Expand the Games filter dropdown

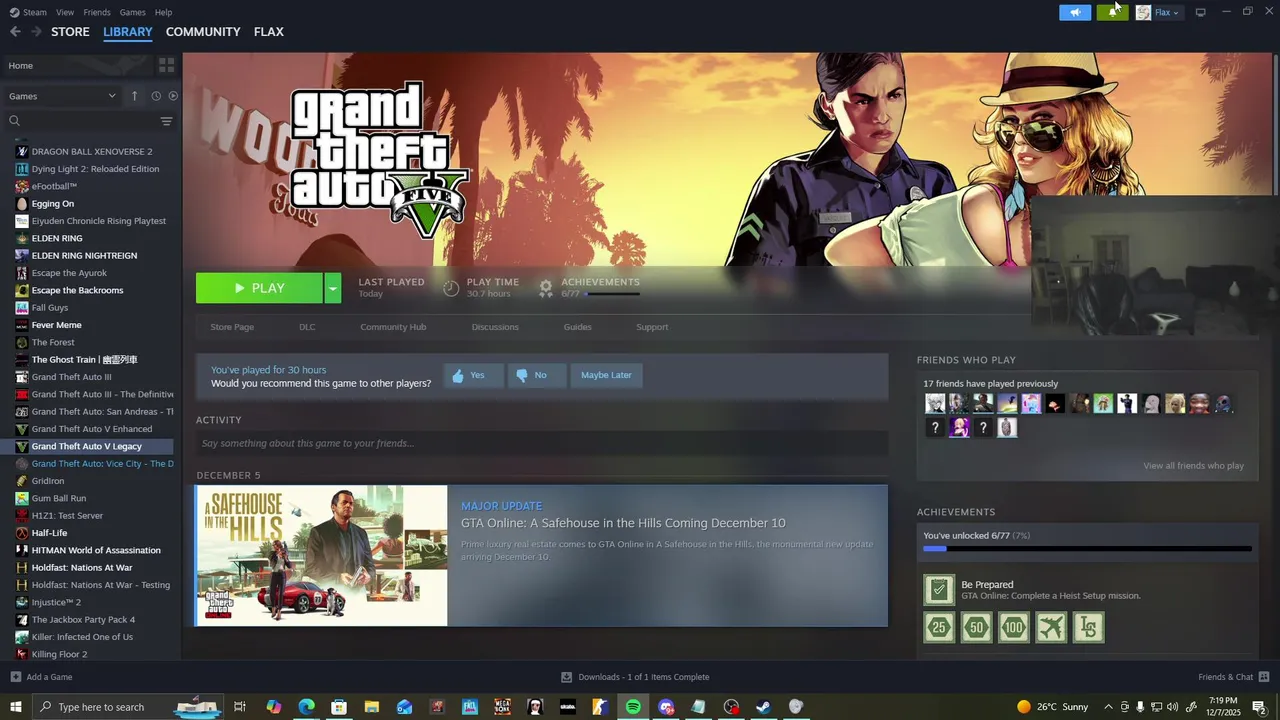tap(62, 96)
